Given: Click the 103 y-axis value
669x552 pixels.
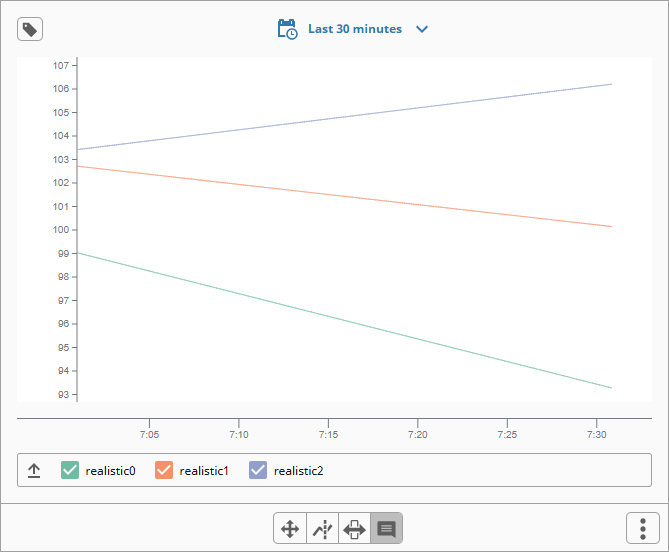Looking at the screenshot, I should tap(61, 159).
